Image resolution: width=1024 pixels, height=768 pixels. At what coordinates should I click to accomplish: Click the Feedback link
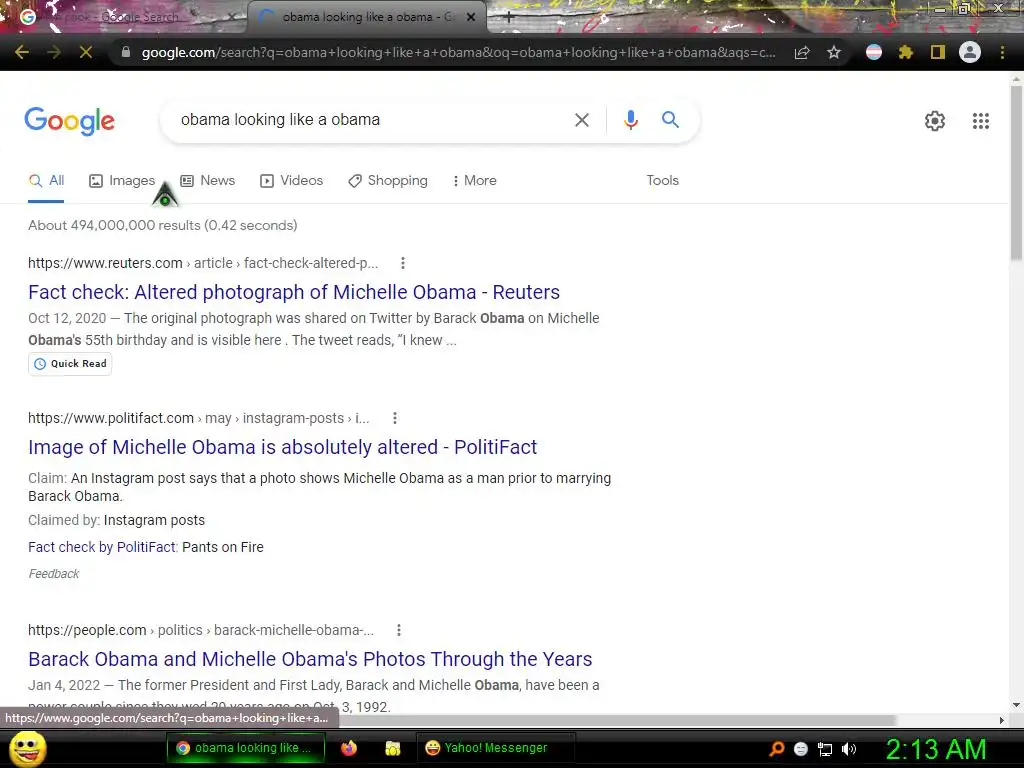click(54, 574)
